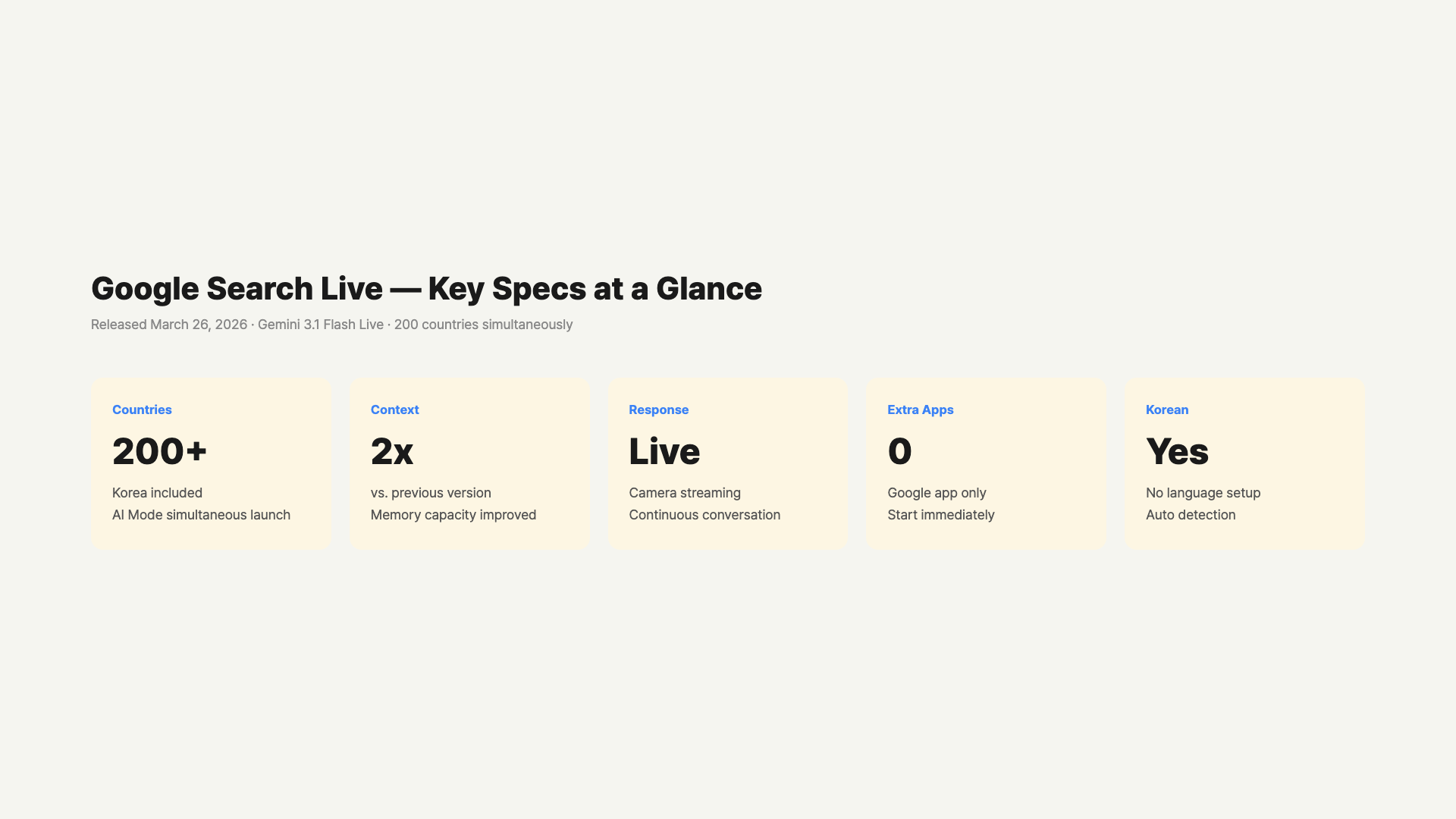1456x819 pixels.
Task: Click the large 'Live' value
Action: tap(664, 451)
